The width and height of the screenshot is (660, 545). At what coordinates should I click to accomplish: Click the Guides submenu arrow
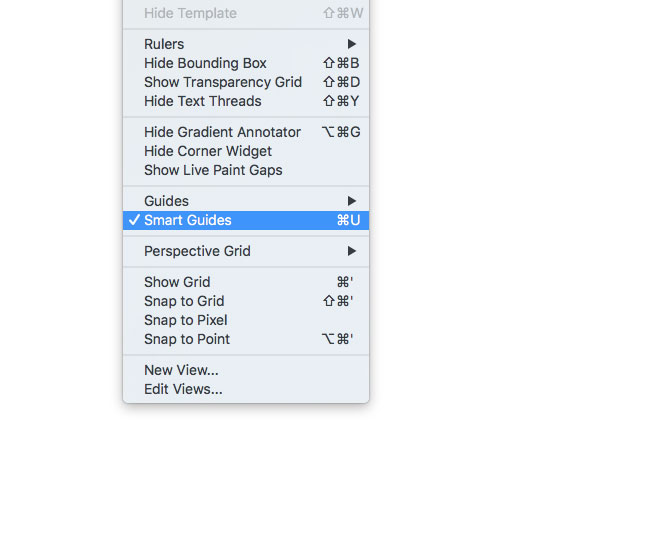click(352, 201)
